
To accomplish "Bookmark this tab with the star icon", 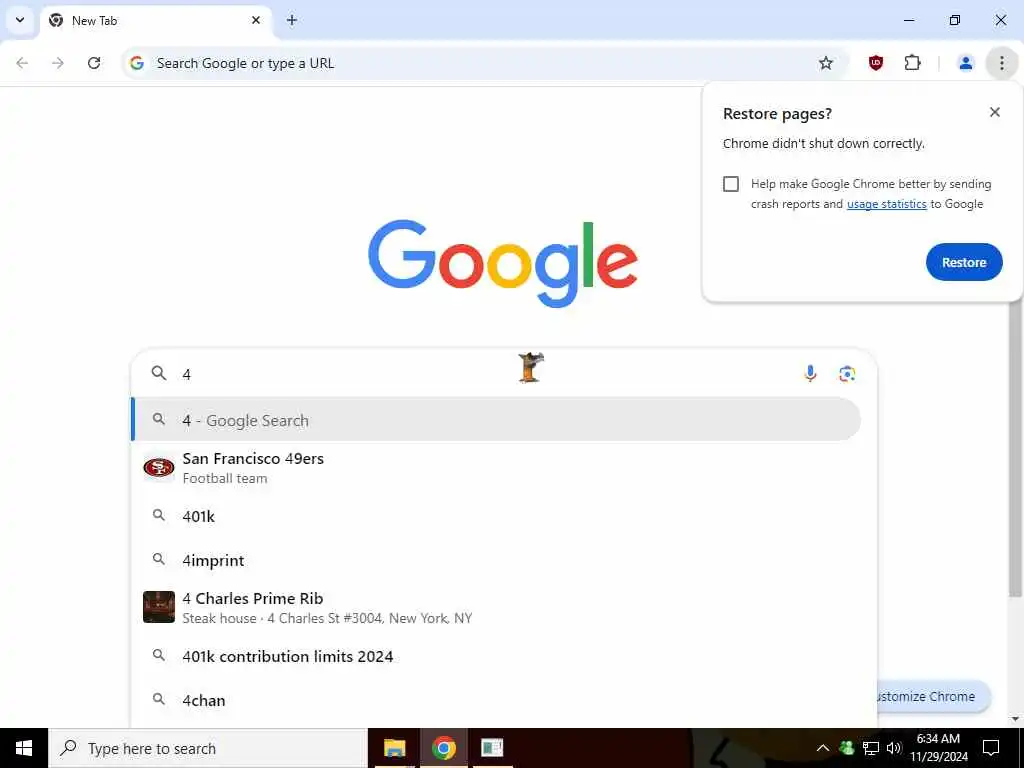I will 826,63.
